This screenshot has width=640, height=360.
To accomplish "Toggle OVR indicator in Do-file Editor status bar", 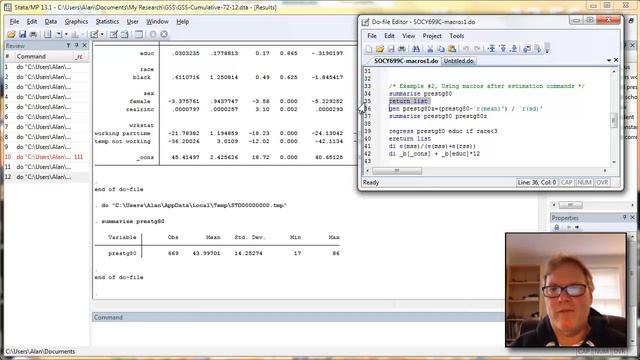I will click(x=602, y=182).
